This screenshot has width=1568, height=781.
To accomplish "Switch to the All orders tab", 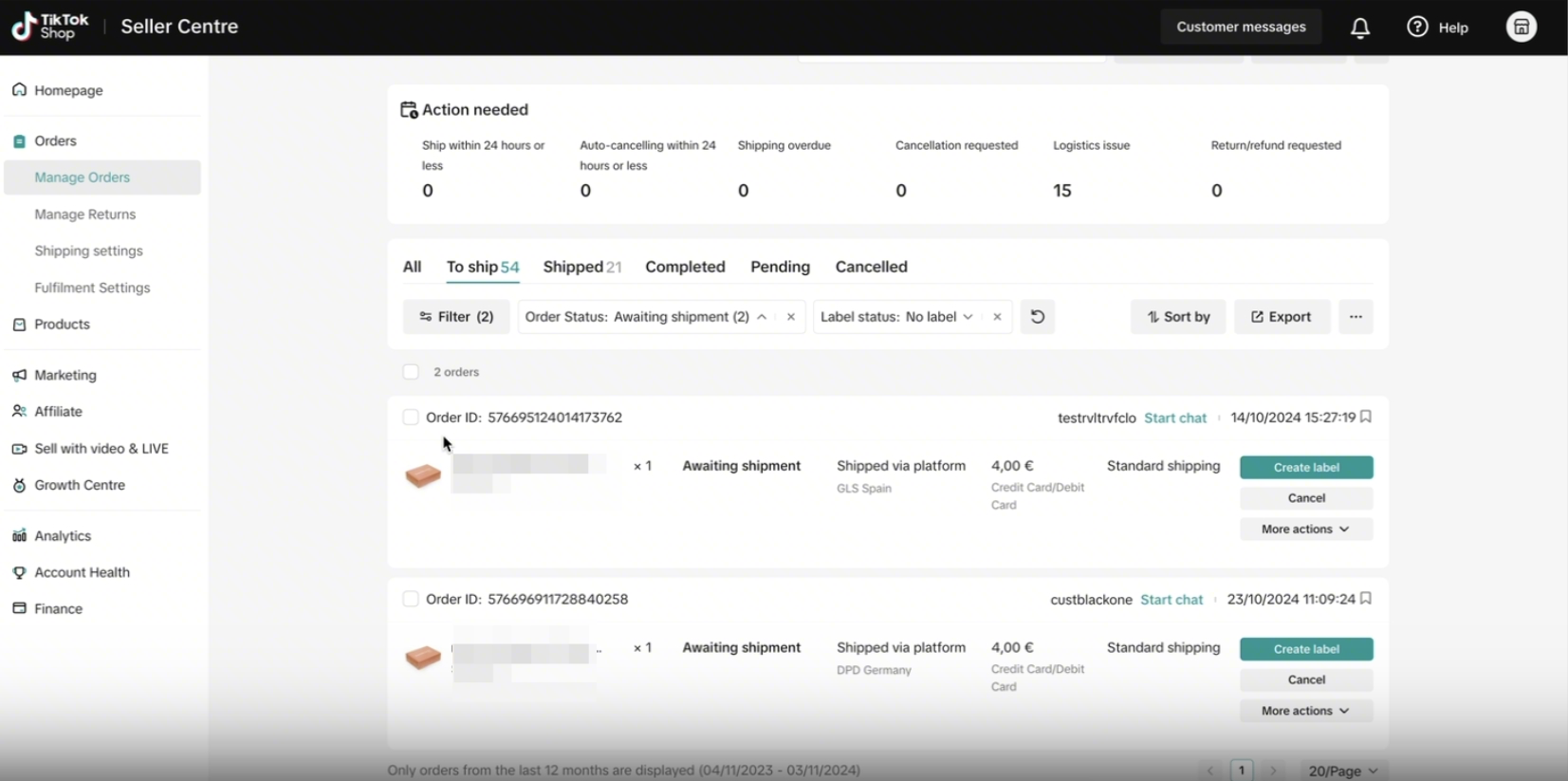I will coord(412,267).
